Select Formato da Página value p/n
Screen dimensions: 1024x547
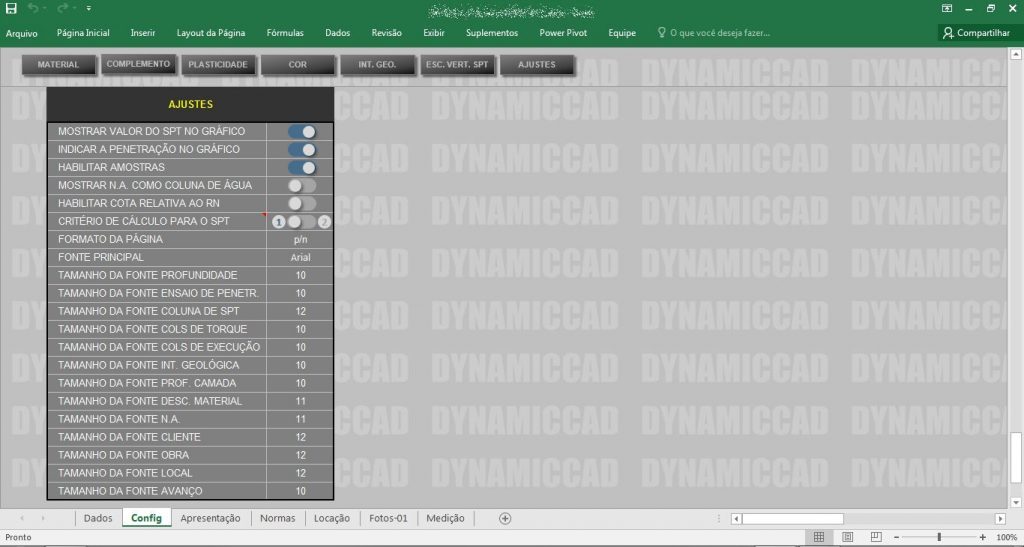[300, 240]
